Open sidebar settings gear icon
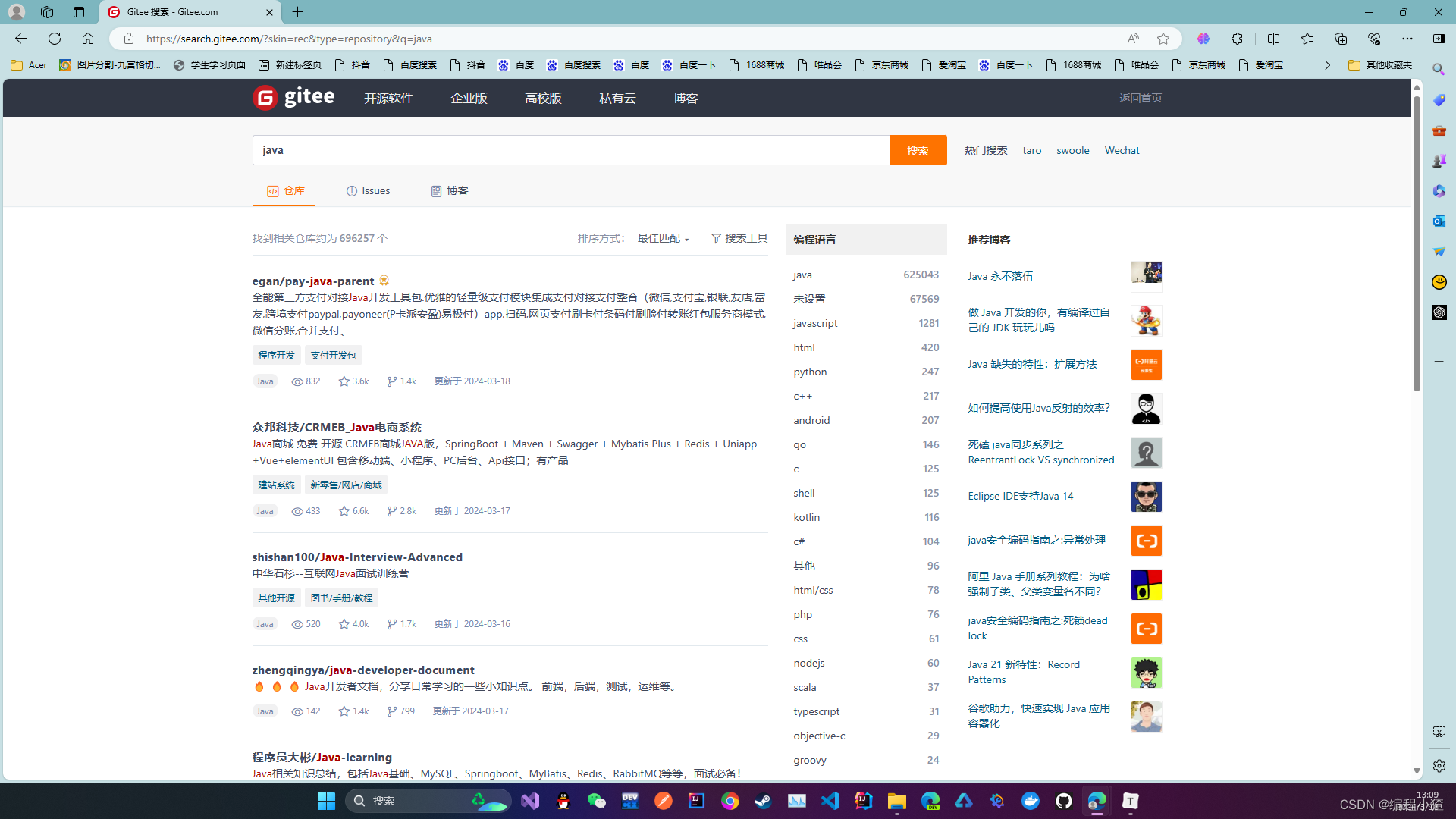The image size is (1456, 819). click(x=1439, y=766)
